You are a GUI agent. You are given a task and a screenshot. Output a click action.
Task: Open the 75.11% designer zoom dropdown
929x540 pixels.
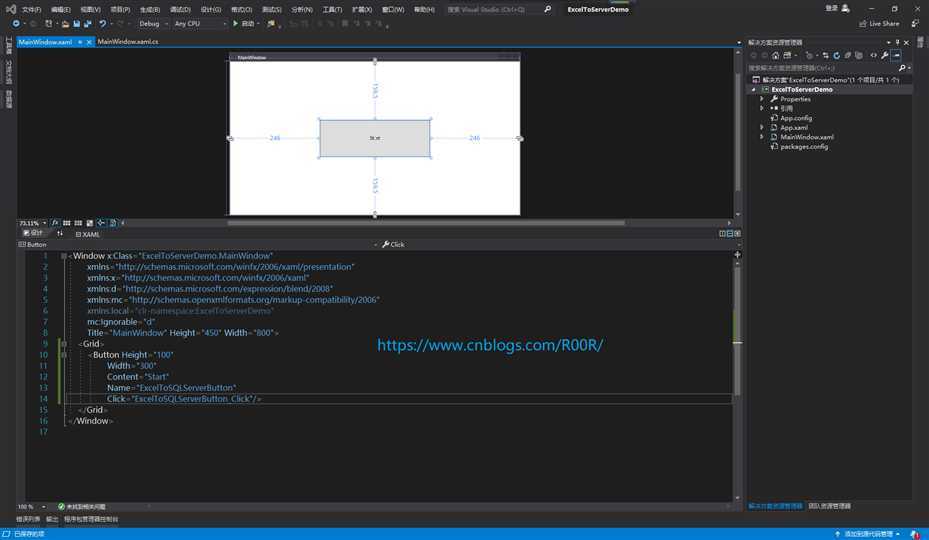(x=33, y=223)
